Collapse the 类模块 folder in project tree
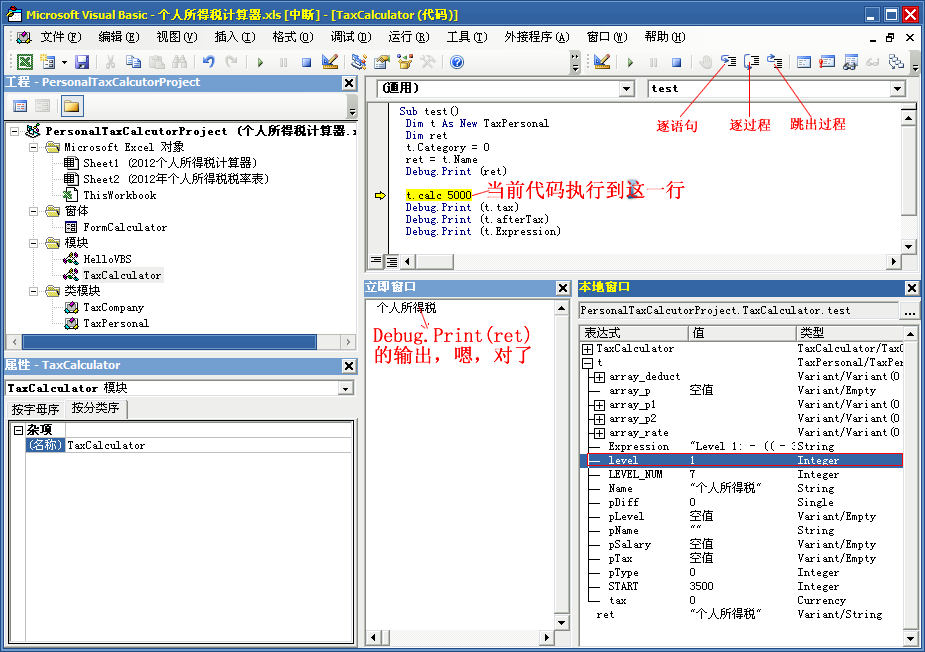The height and width of the screenshot is (652, 925). tap(36, 291)
